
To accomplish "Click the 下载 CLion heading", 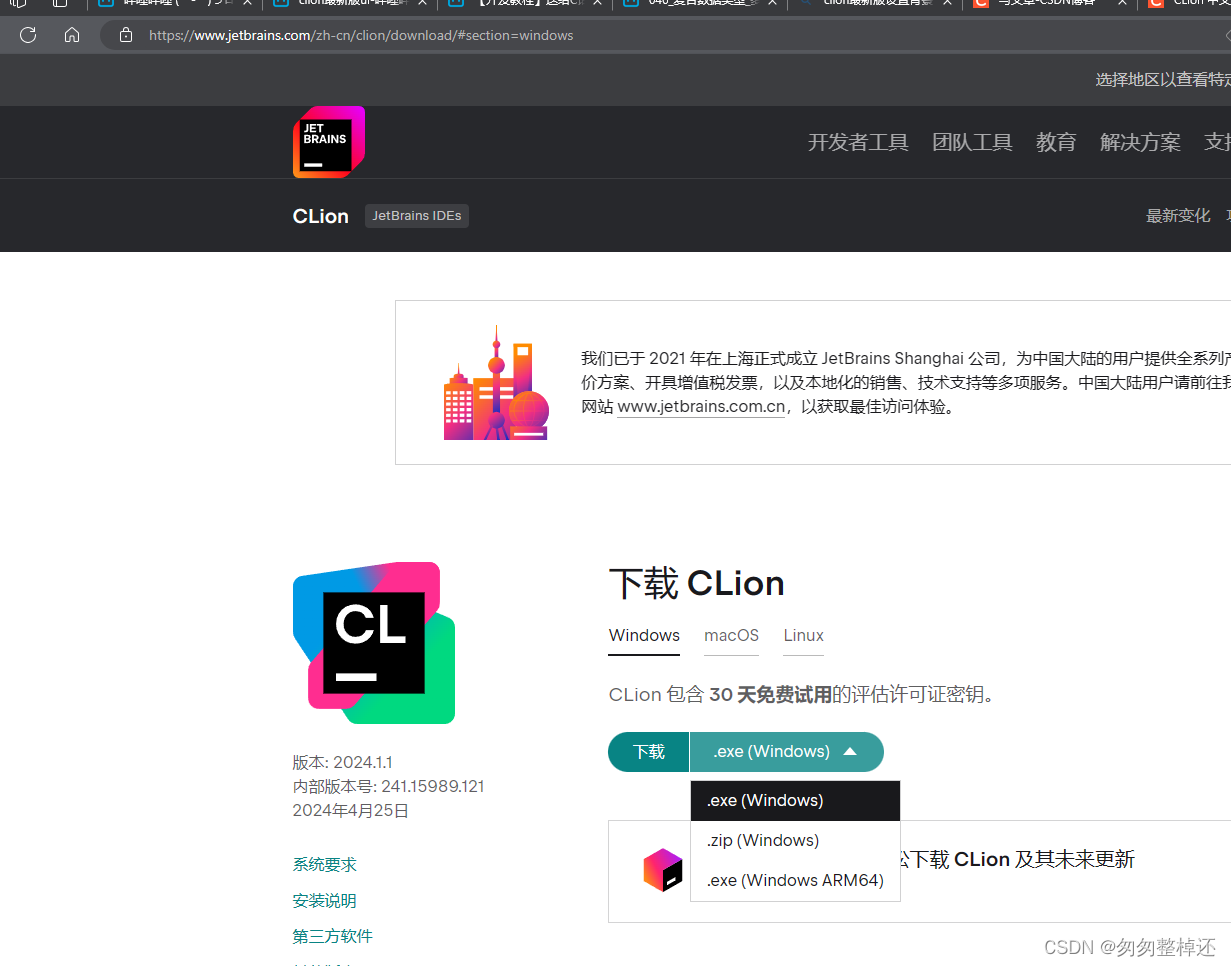I will (696, 584).
